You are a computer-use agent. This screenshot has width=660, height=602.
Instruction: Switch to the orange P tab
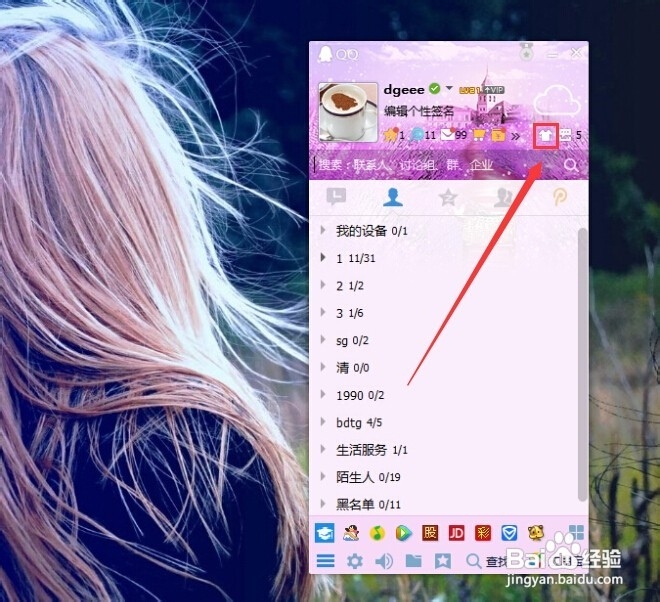point(560,197)
